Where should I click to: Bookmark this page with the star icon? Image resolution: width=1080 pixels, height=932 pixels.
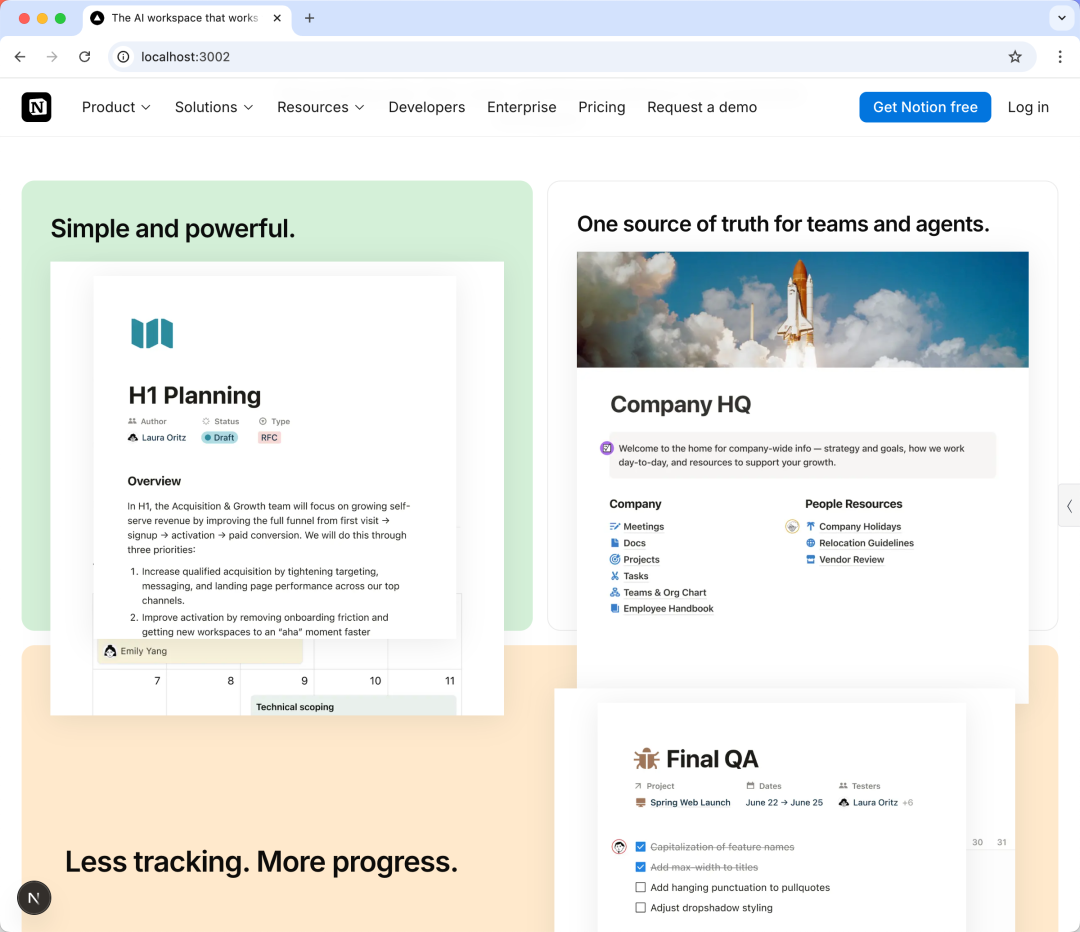click(1015, 56)
